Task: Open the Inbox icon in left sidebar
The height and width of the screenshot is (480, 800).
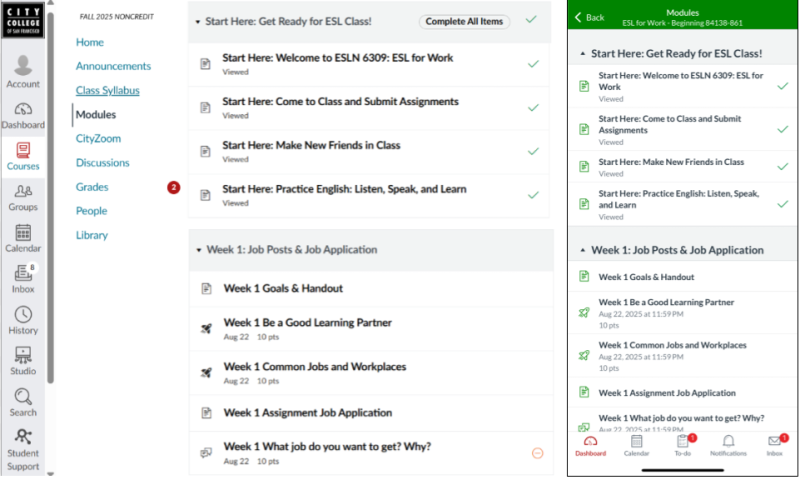Action: [23, 273]
